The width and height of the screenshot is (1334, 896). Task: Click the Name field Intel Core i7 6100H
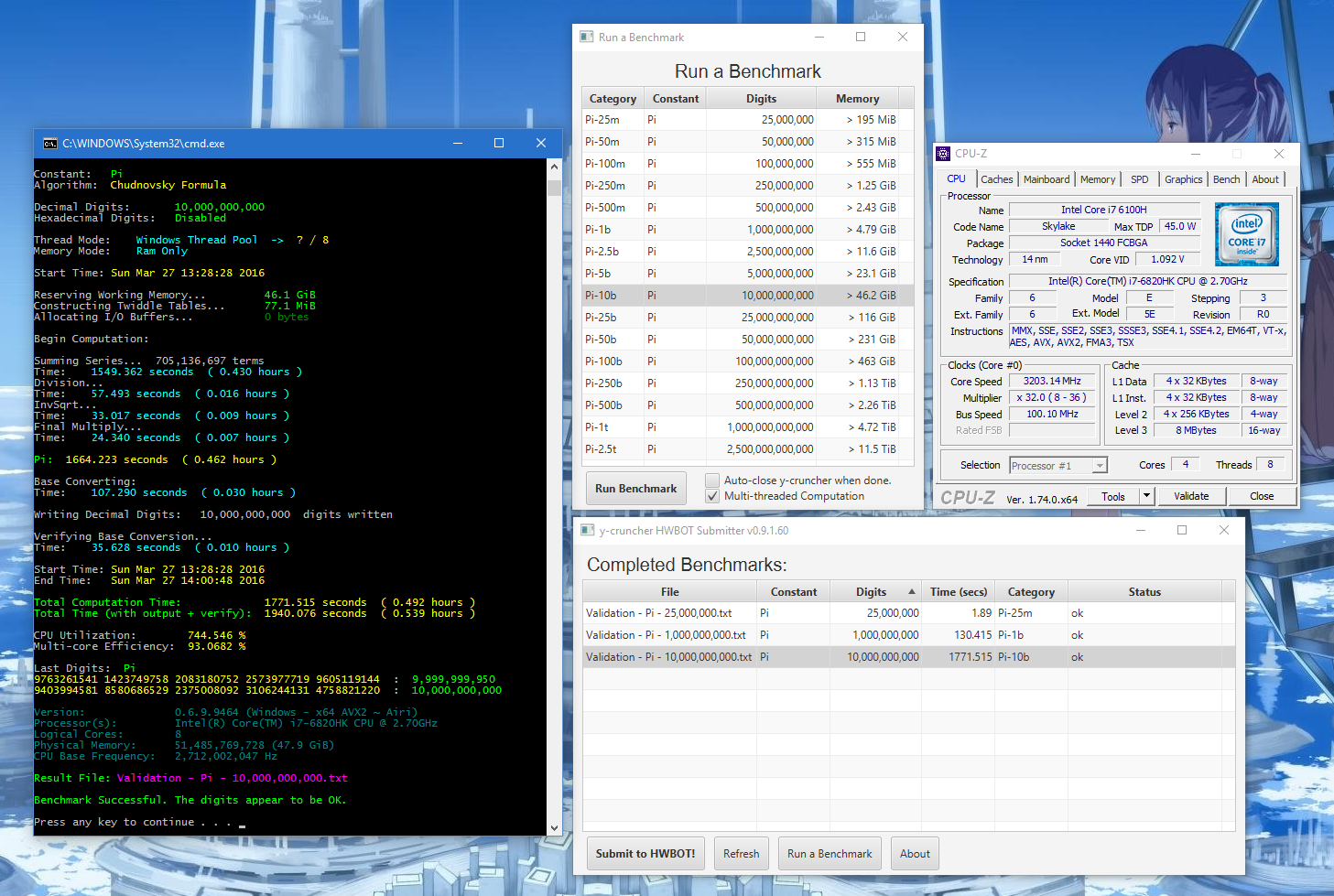coord(1103,210)
